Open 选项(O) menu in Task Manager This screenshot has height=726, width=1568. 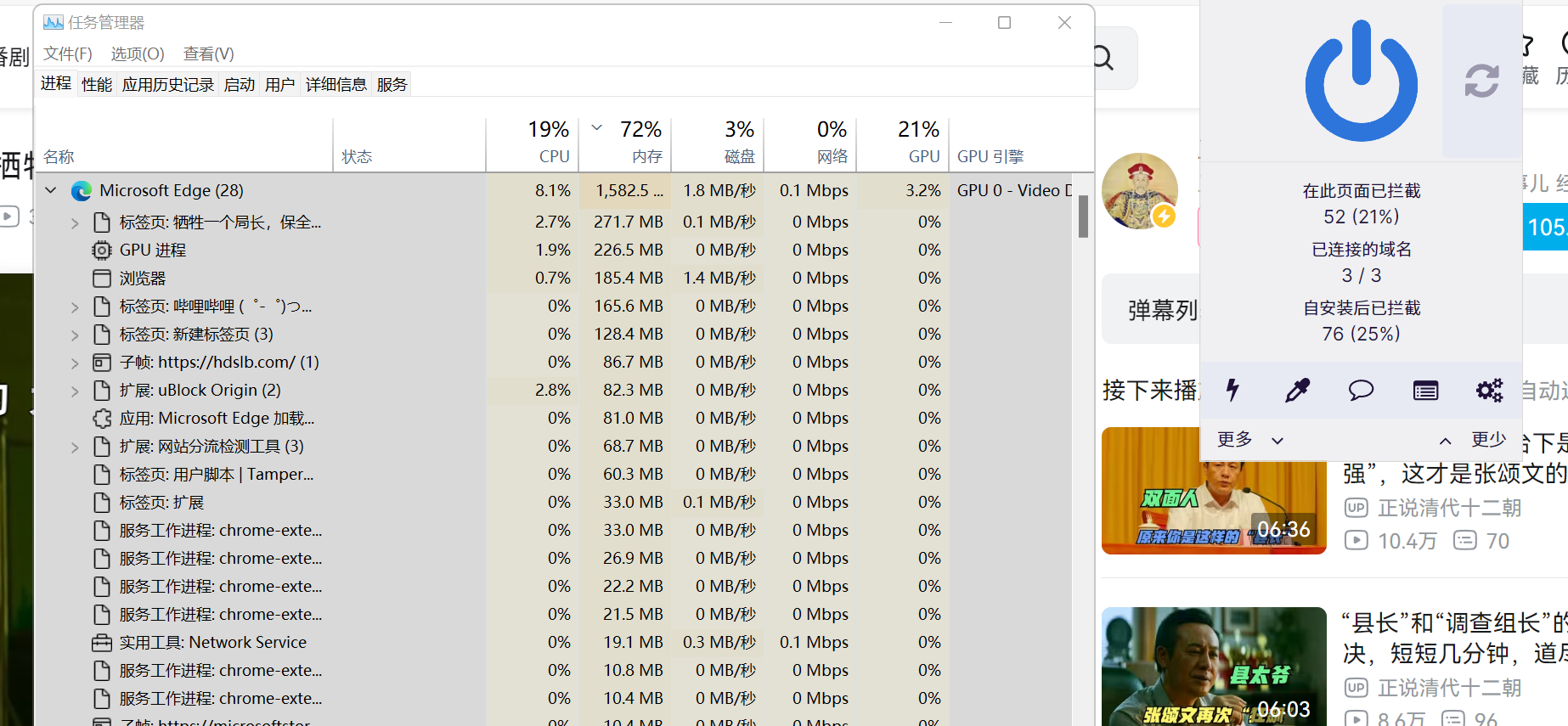138,53
